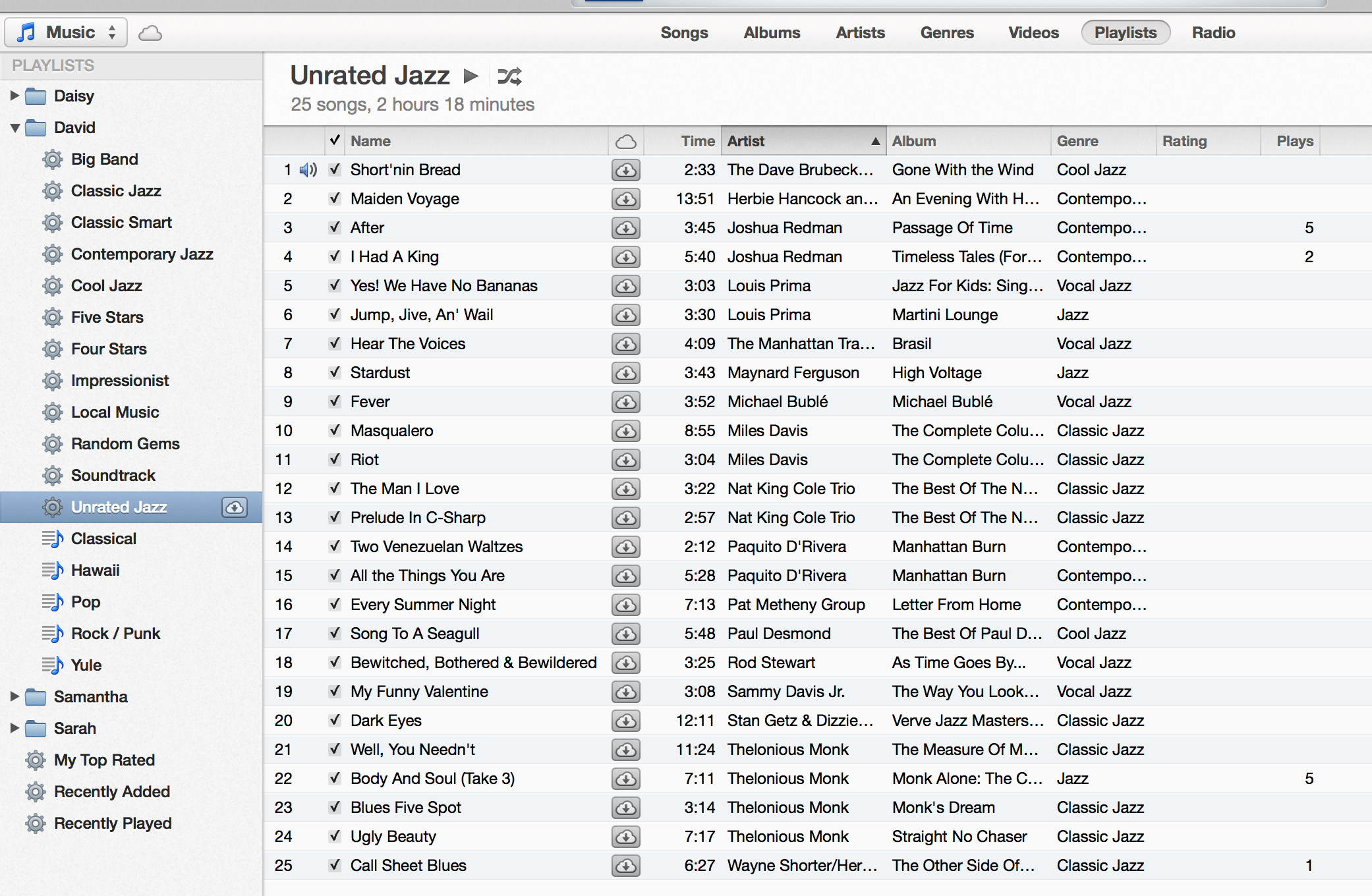Download Masqualero from iCloud
Image resolution: width=1372 pixels, height=896 pixels.
[x=625, y=431]
